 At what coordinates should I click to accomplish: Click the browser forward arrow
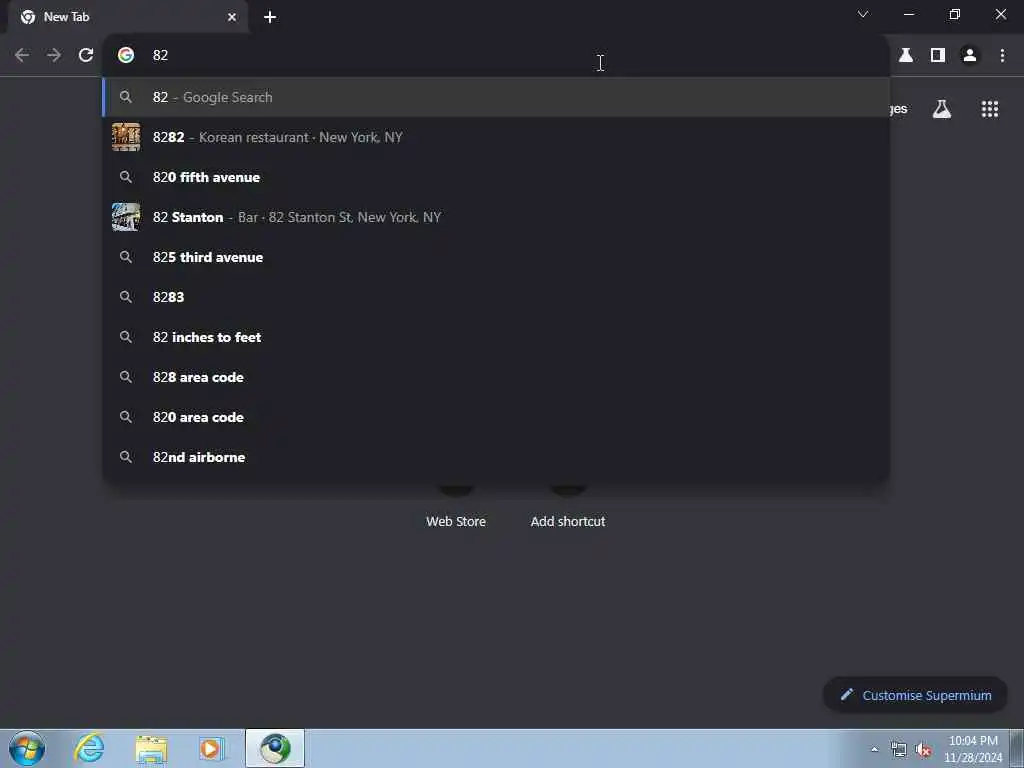click(54, 56)
